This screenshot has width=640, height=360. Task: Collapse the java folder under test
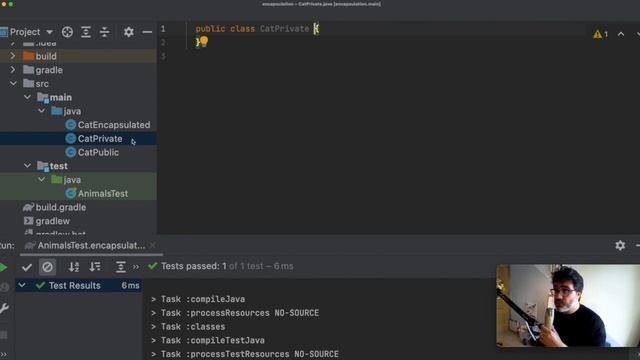pyautogui.click(x=41, y=179)
